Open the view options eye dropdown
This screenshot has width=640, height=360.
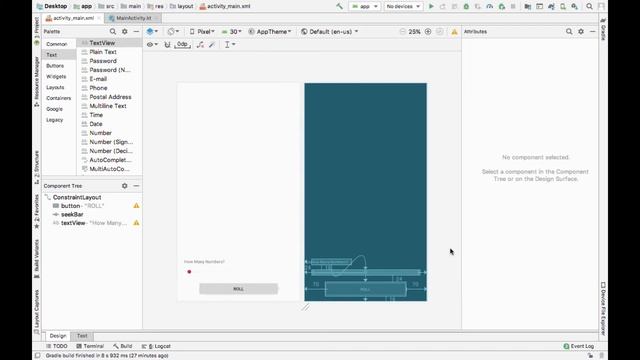[152, 44]
